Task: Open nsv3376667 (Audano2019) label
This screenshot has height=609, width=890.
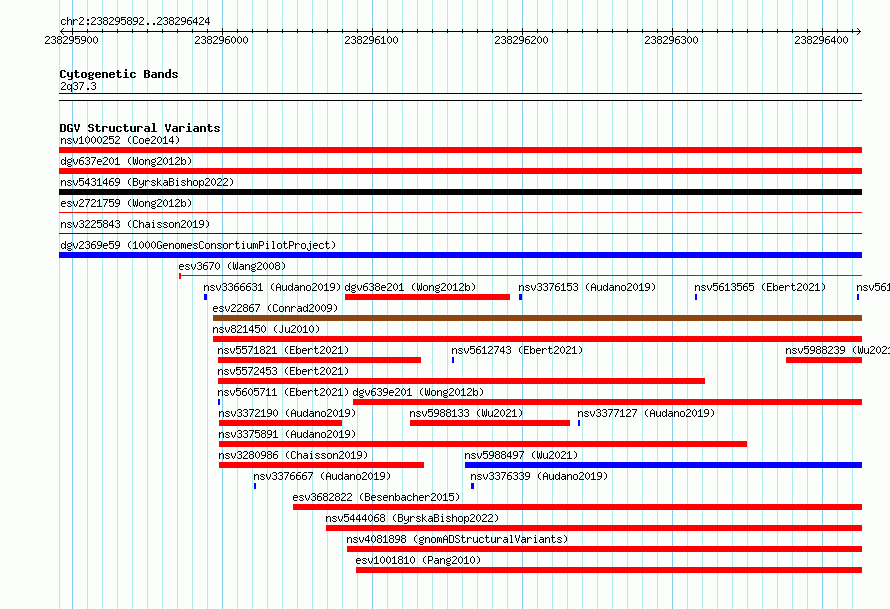Action: click(x=322, y=476)
